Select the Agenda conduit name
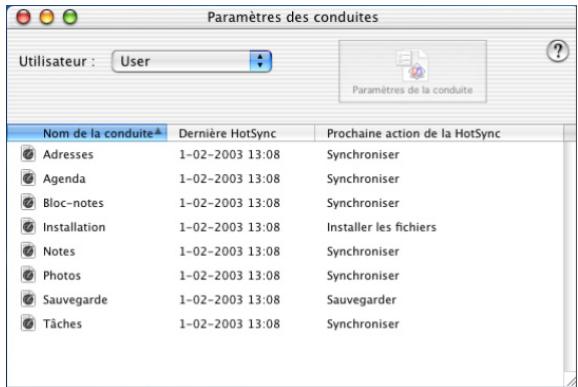Image resolution: width=578 pixels, height=387 pixels. [64, 179]
